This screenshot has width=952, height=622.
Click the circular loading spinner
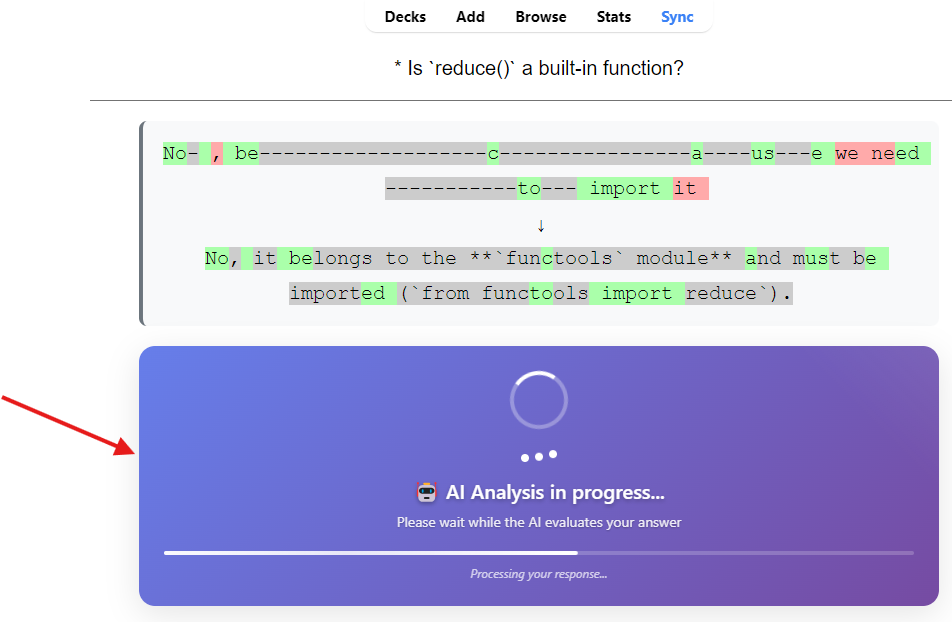539,400
